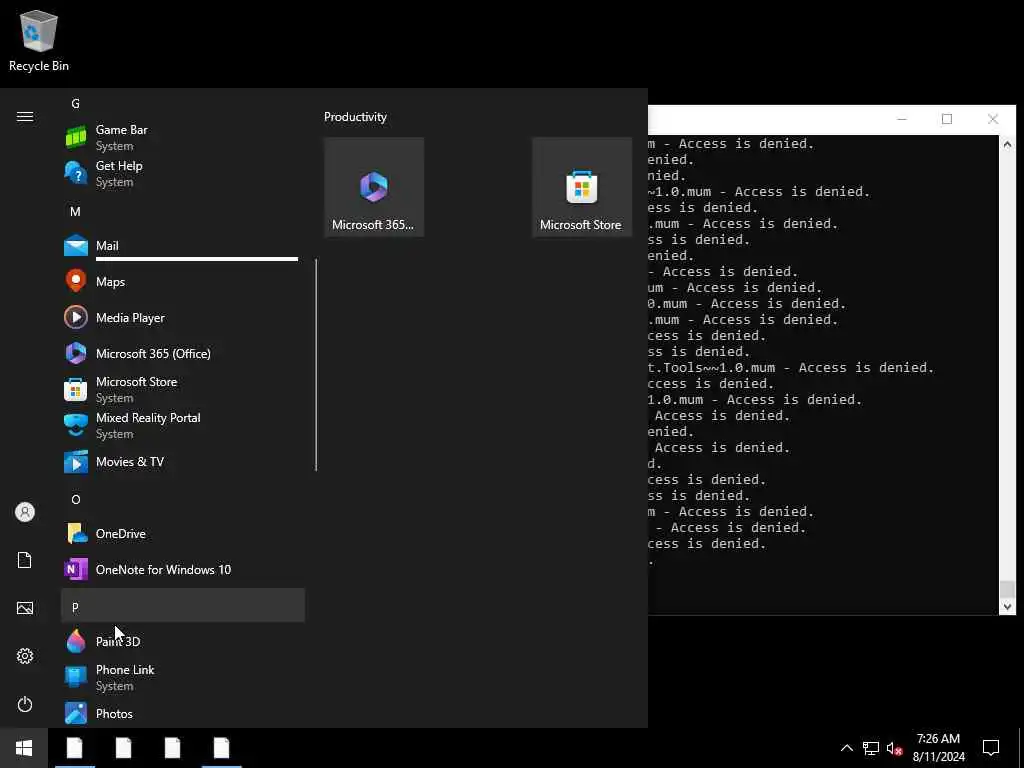The height and width of the screenshot is (768, 1024).
Task: Close the console window
Action: [993, 119]
